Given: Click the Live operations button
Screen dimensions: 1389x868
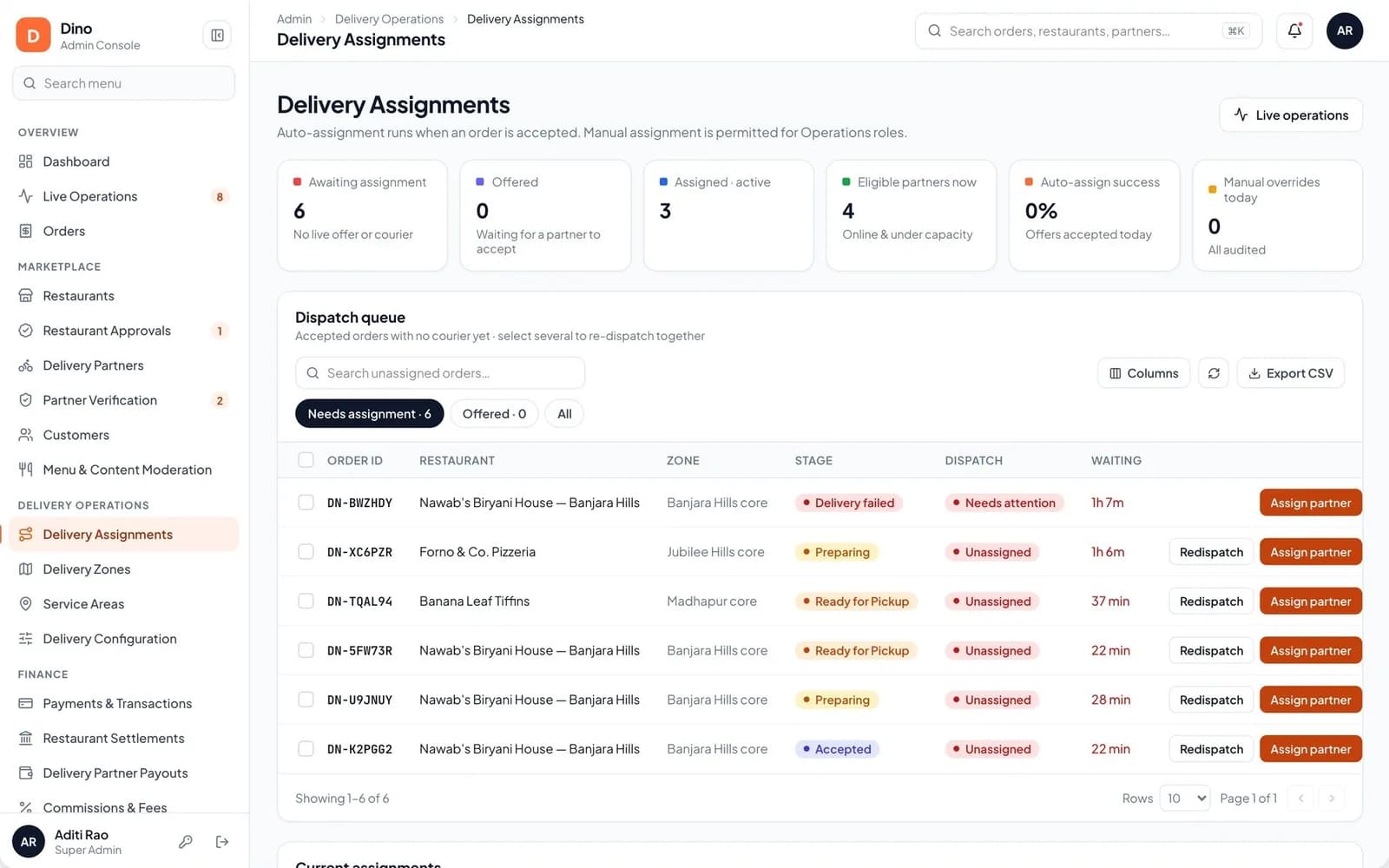Looking at the screenshot, I should pos(1291,115).
